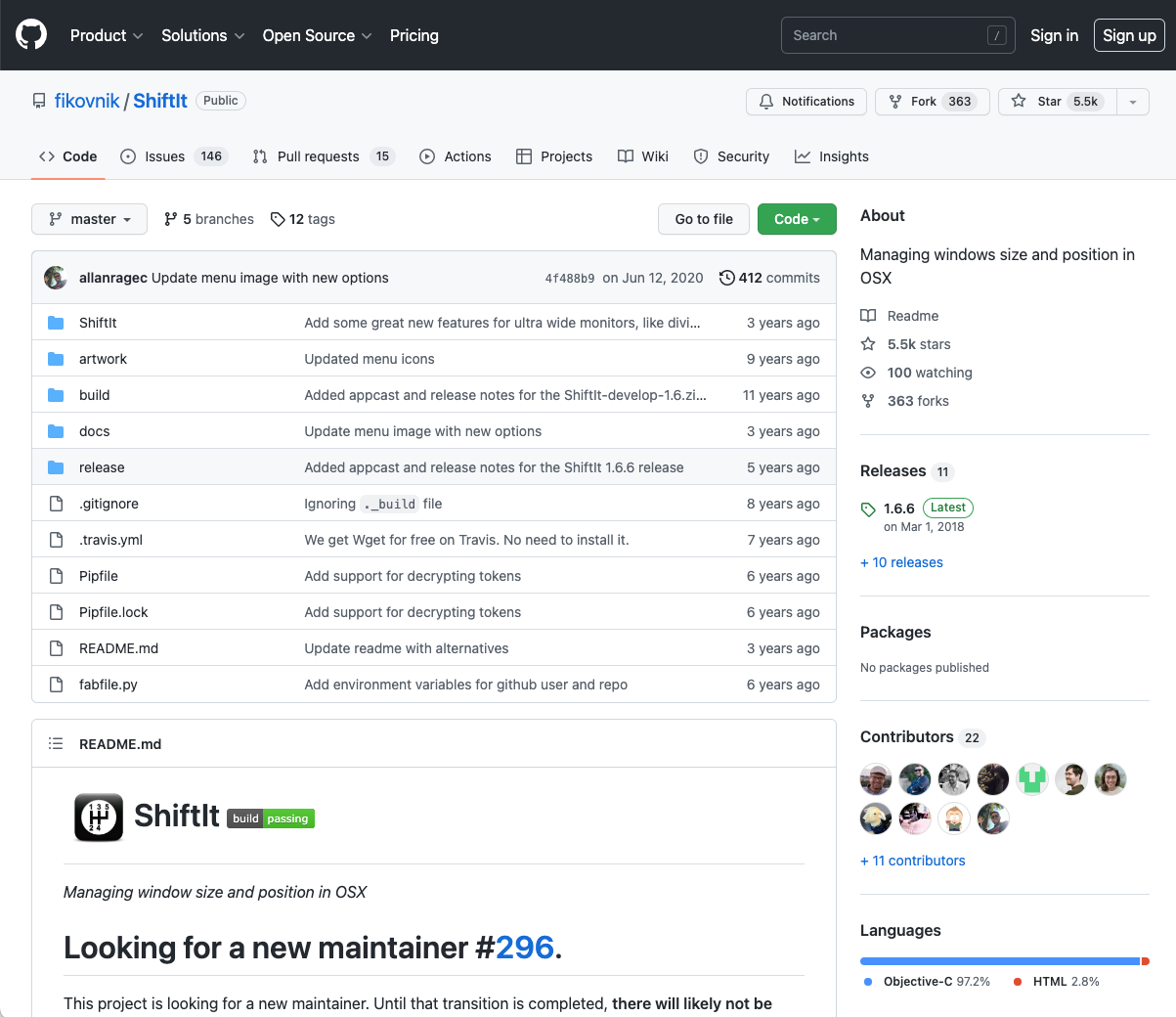1176x1017 pixels.
Task: Click the ShiftIt gear-shift app logo
Action: pyautogui.click(x=99, y=818)
